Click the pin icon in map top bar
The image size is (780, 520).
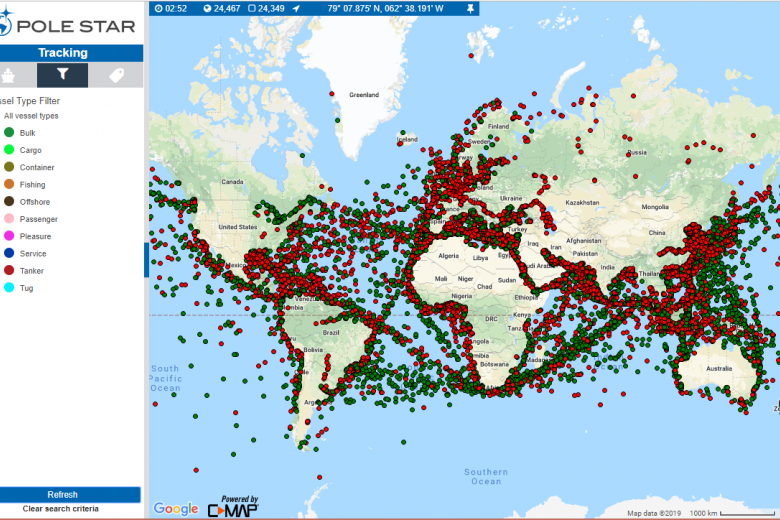pos(470,8)
